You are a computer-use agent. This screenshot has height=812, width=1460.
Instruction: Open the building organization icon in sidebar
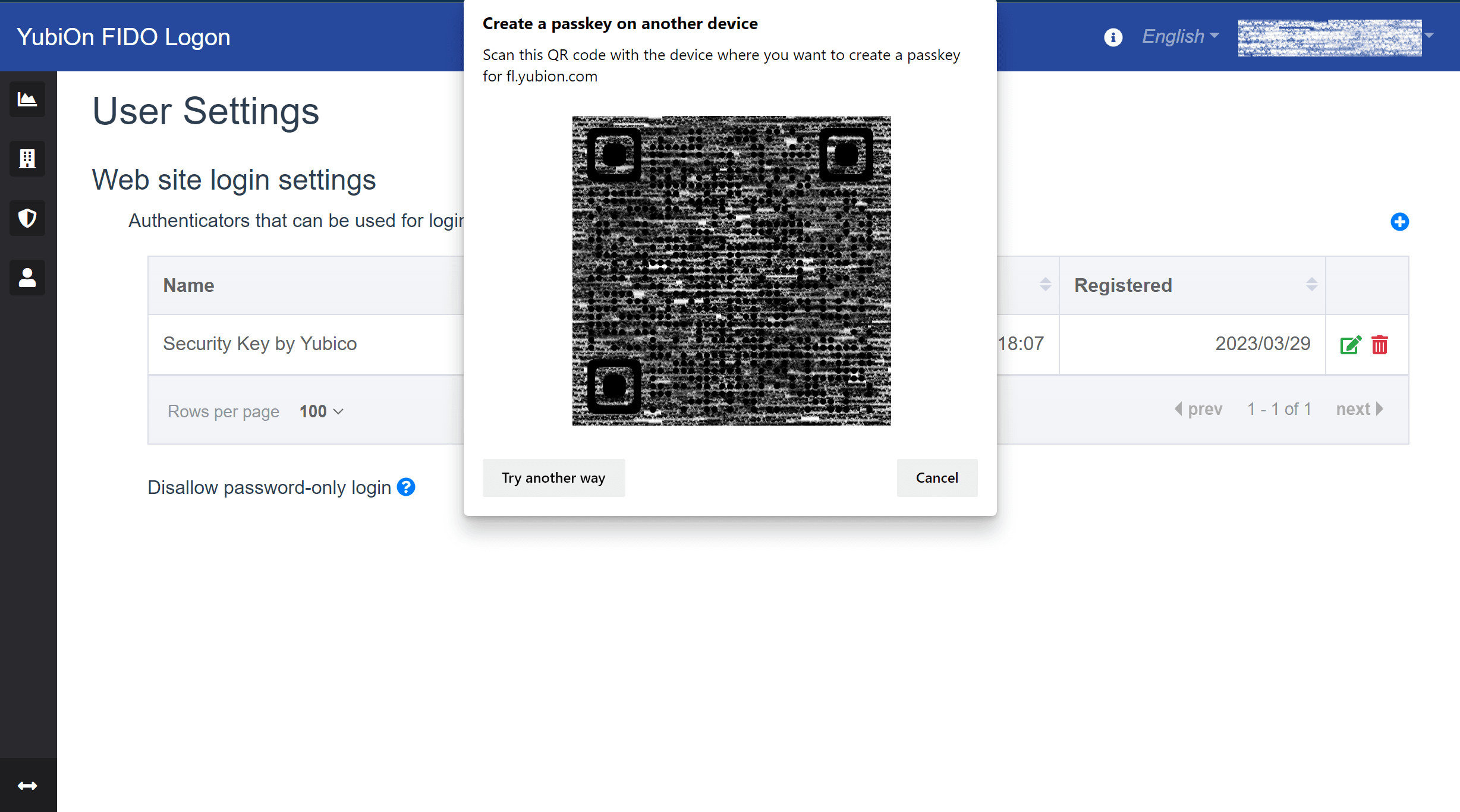(27, 159)
